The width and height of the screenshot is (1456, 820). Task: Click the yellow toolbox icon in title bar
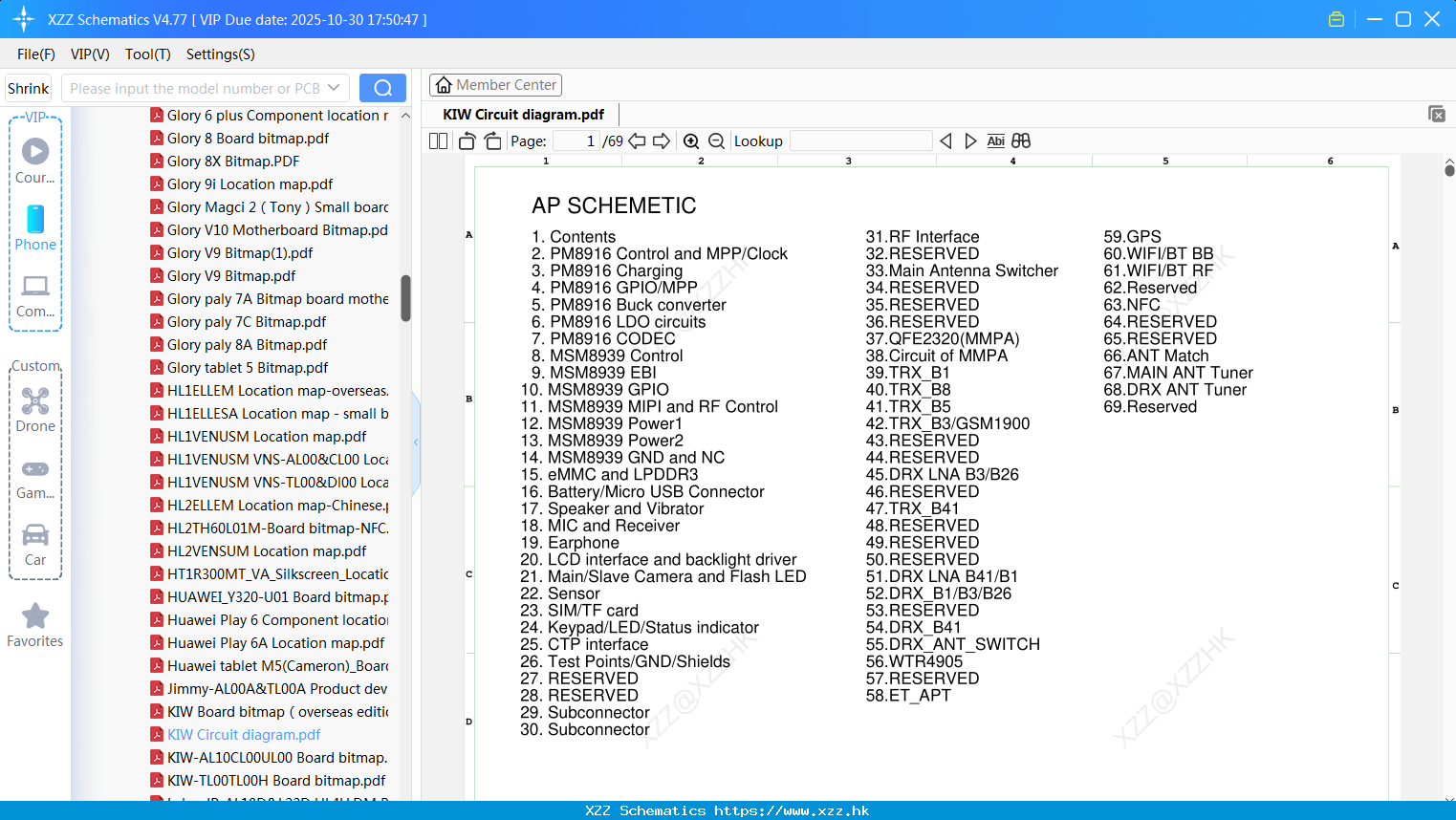pyautogui.click(x=1336, y=19)
